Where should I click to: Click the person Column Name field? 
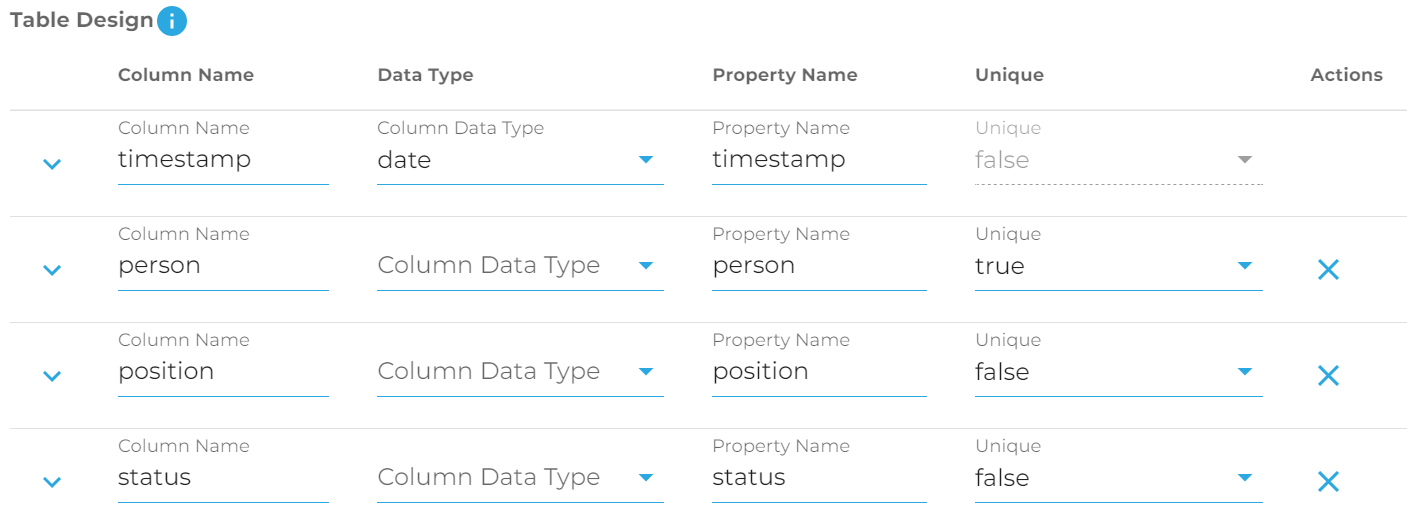pyautogui.click(x=222, y=266)
